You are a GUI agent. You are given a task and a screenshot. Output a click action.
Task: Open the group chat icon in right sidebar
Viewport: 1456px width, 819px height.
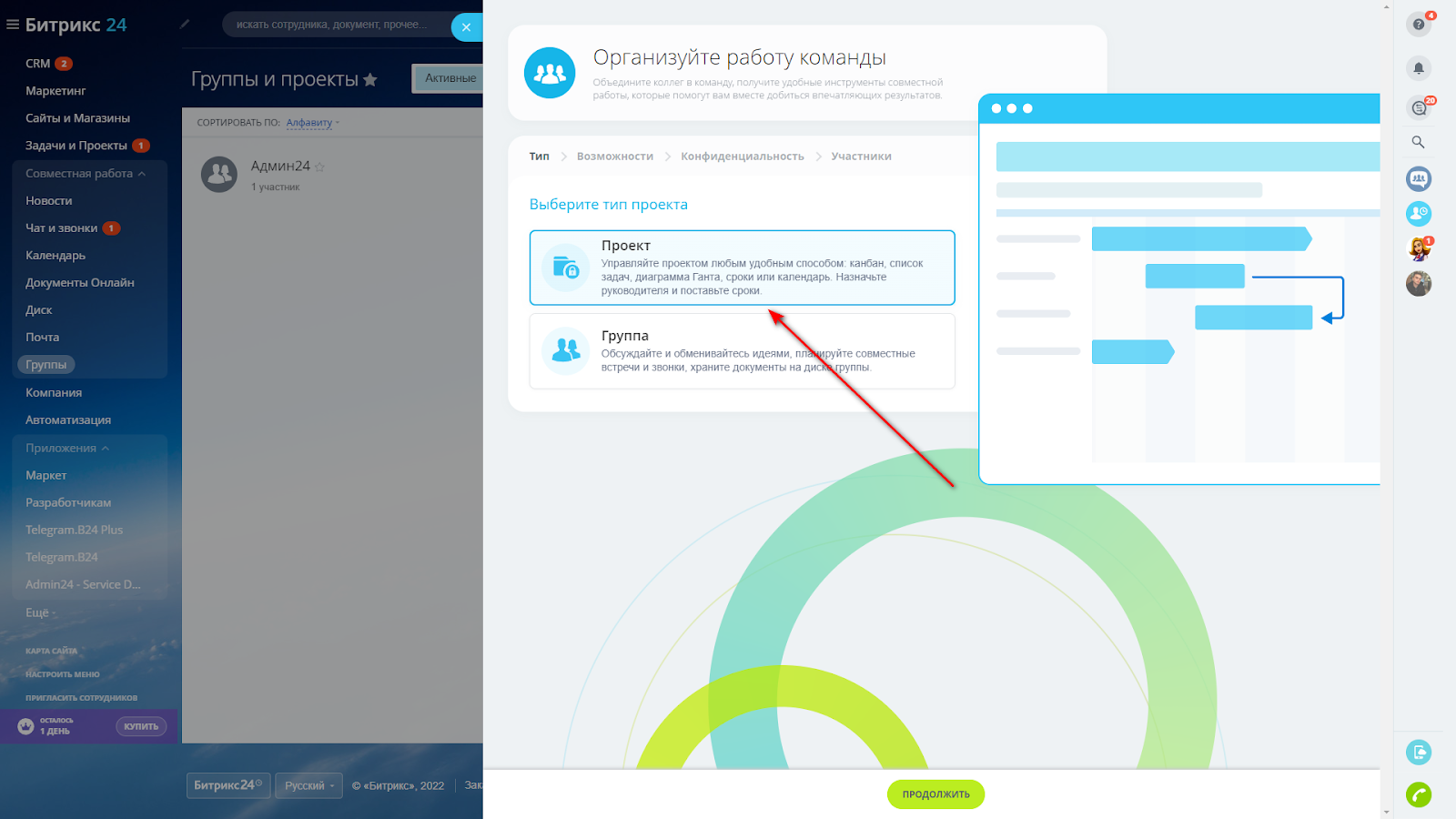(1419, 178)
